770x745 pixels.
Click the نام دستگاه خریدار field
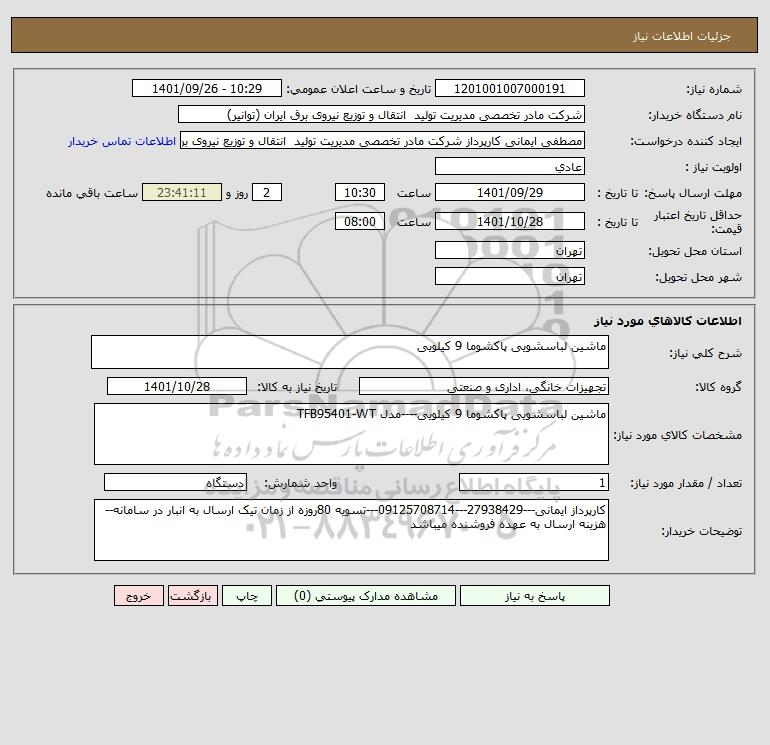381,114
